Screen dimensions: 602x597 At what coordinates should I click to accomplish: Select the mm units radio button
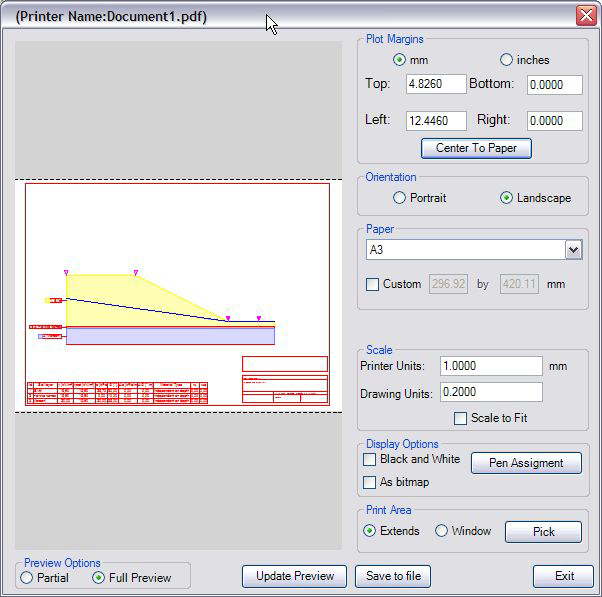[x=399, y=60]
